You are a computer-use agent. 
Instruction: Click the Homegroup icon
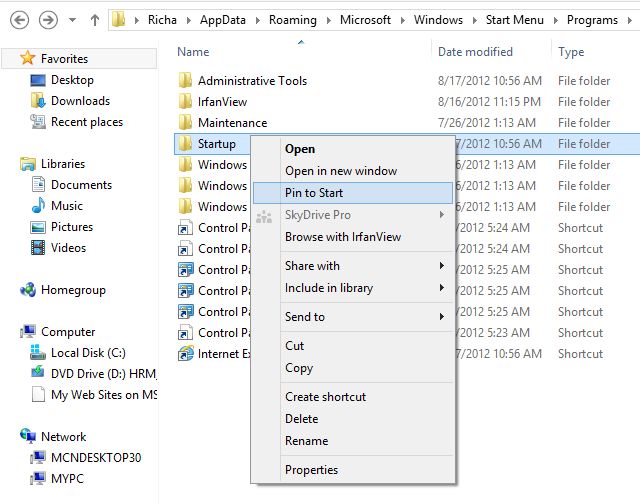click(x=28, y=290)
